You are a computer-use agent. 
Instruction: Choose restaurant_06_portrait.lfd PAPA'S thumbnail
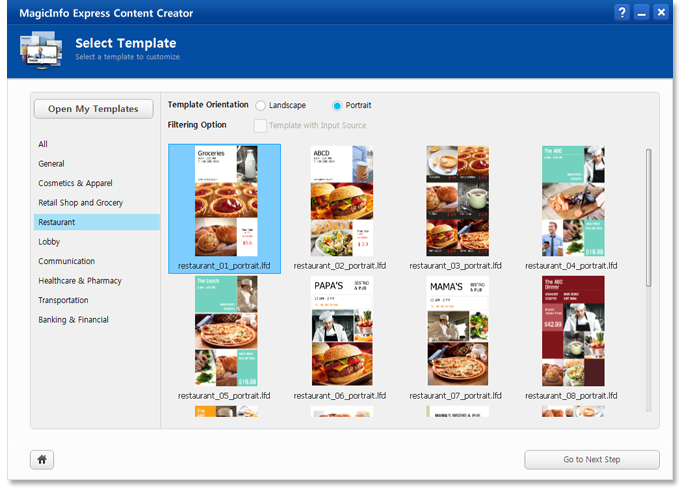342,331
